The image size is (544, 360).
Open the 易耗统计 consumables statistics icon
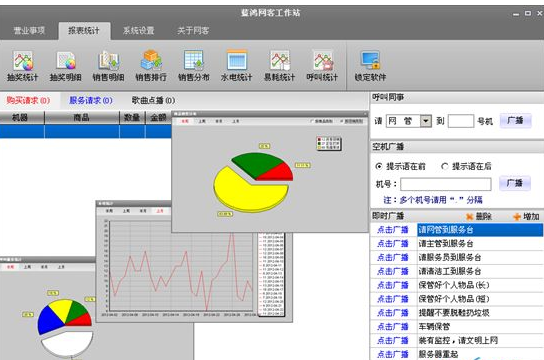[279, 66]
